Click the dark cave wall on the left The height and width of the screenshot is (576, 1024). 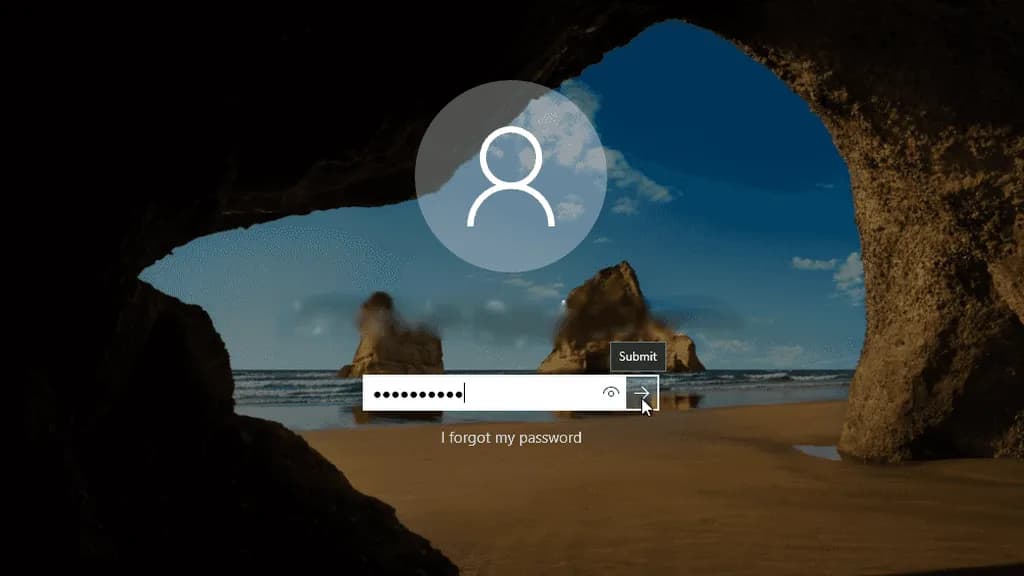pos(80,300)
